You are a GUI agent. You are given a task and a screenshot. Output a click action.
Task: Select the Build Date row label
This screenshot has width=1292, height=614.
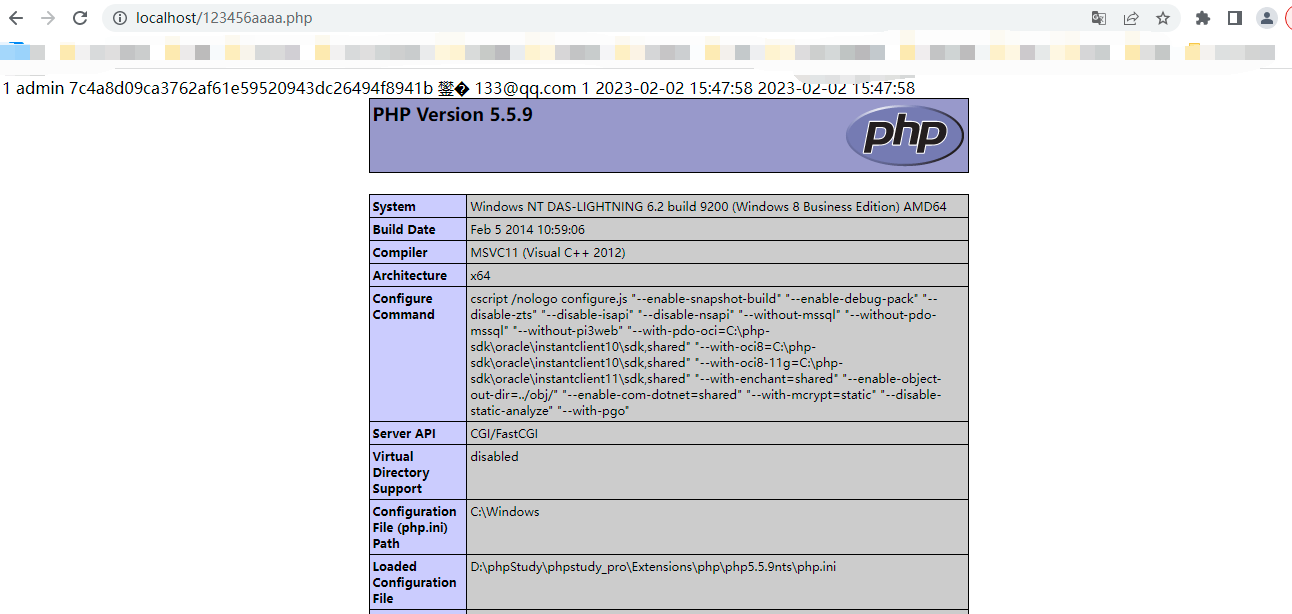pyautogui.click(x=404, y=230)
